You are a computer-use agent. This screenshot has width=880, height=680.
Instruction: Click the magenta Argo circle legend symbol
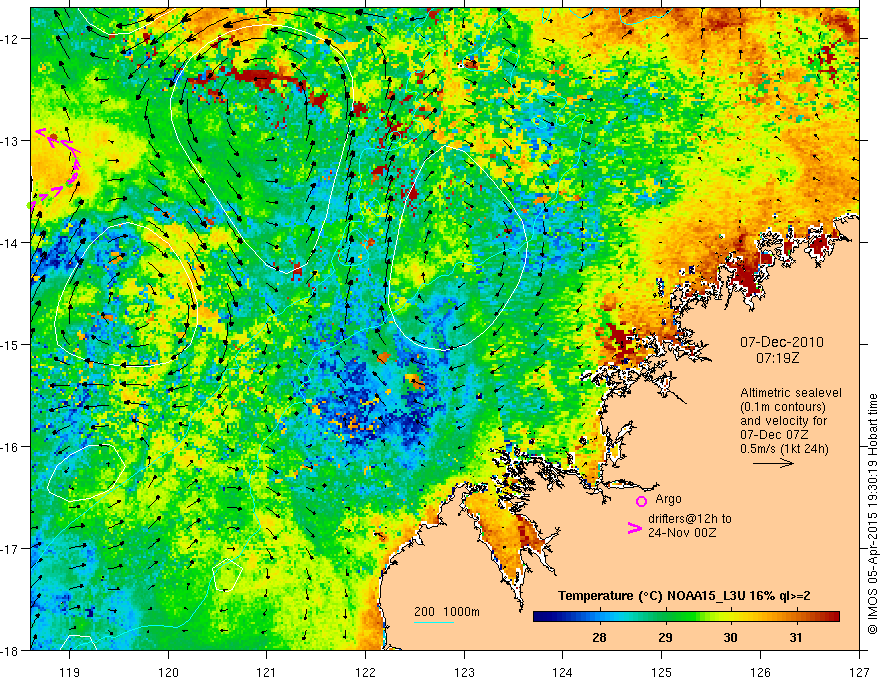641,501
